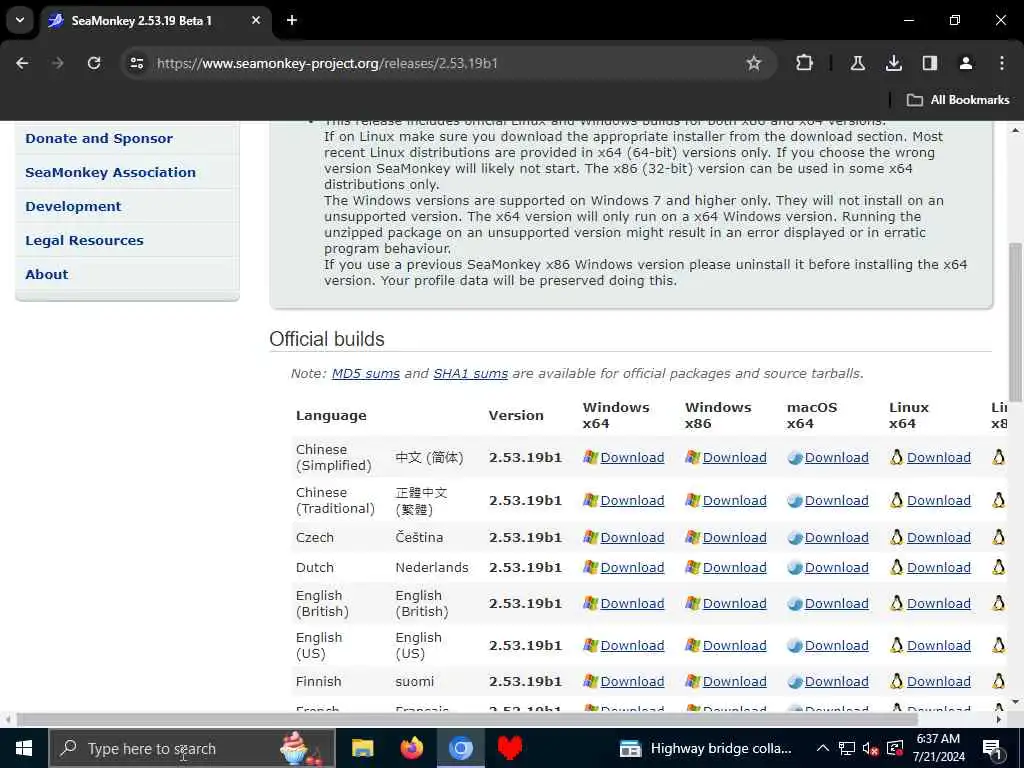The width and height of the screenshot is (1024, 768).
Task: Open Legal Resources sidebar link
Action: [x=84, y=240]
